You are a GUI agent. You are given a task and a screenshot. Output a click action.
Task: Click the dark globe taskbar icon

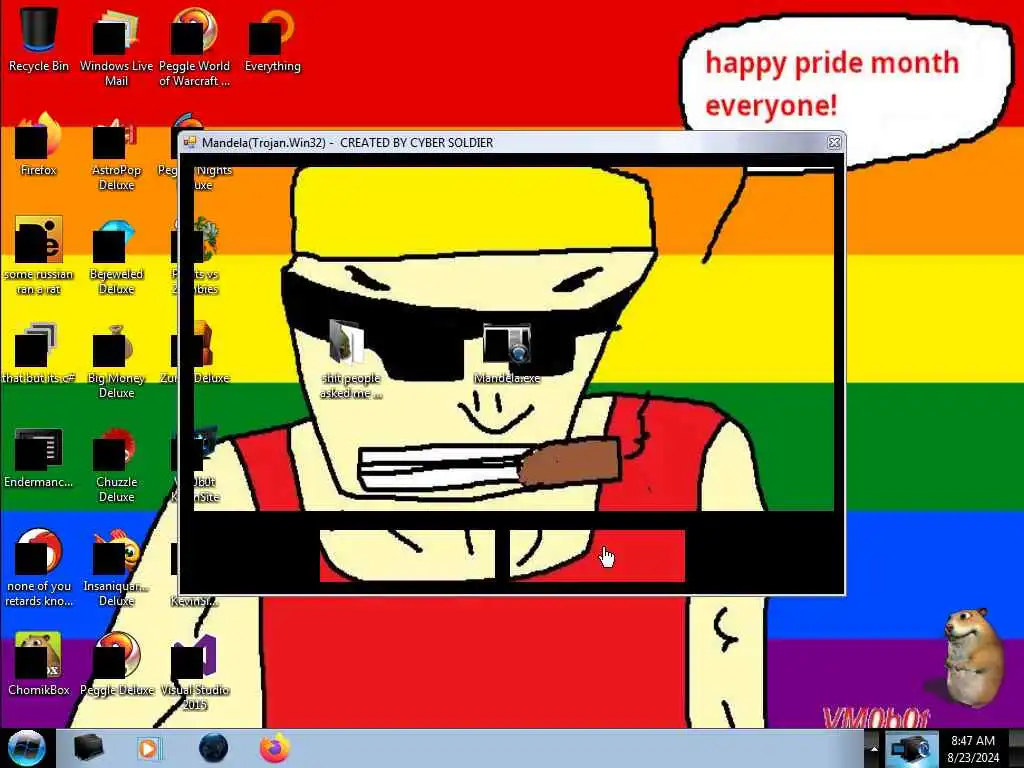[x=214, y=748]
